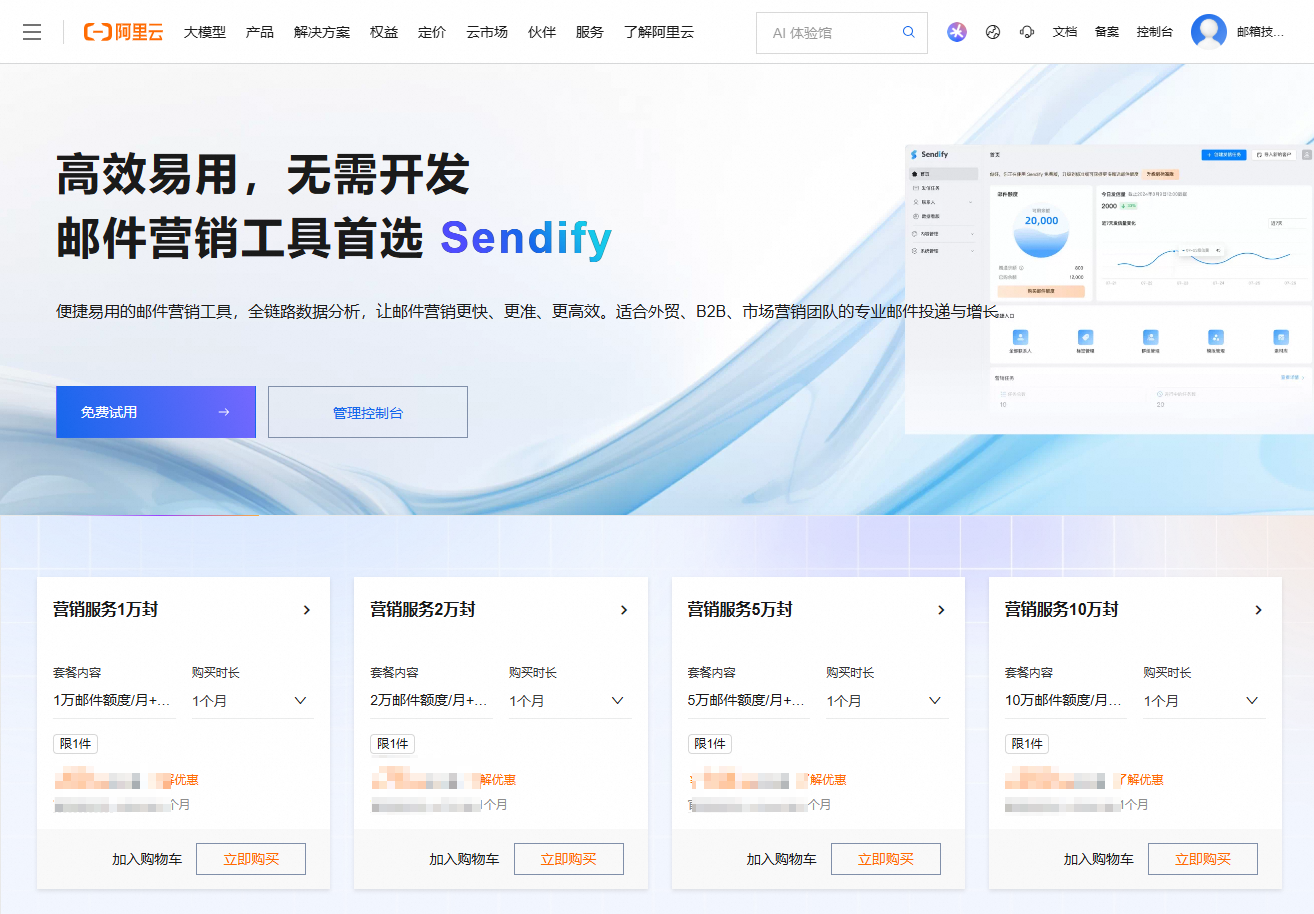Click the 营销服务1万封 card title
This screenshot has width=1314, height=914.
coord(106,610)
